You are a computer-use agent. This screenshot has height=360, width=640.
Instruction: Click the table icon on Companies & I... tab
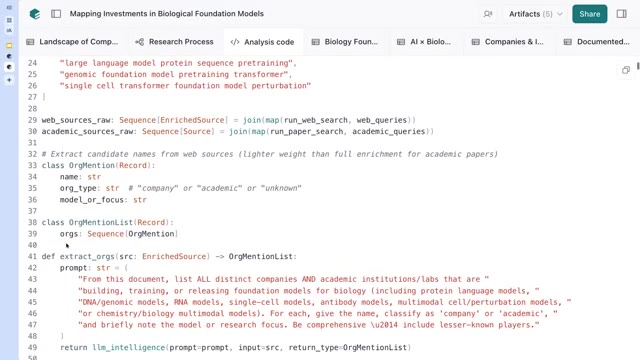tap(476, 42)
